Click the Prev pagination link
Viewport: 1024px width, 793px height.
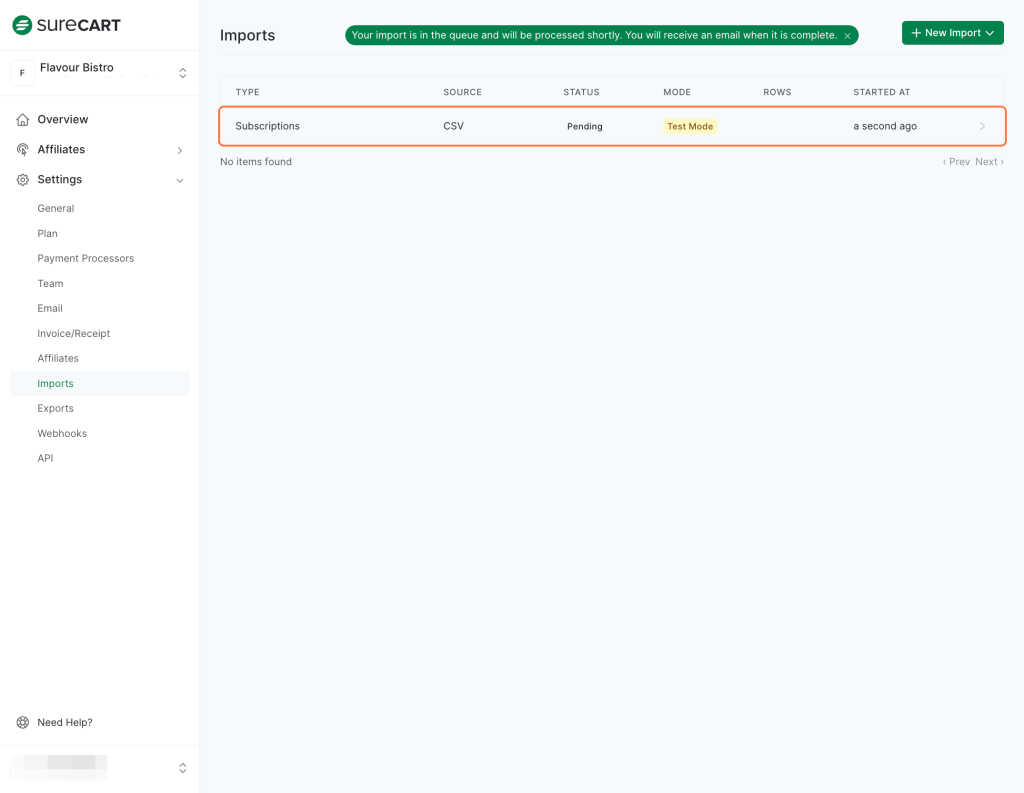957,162
